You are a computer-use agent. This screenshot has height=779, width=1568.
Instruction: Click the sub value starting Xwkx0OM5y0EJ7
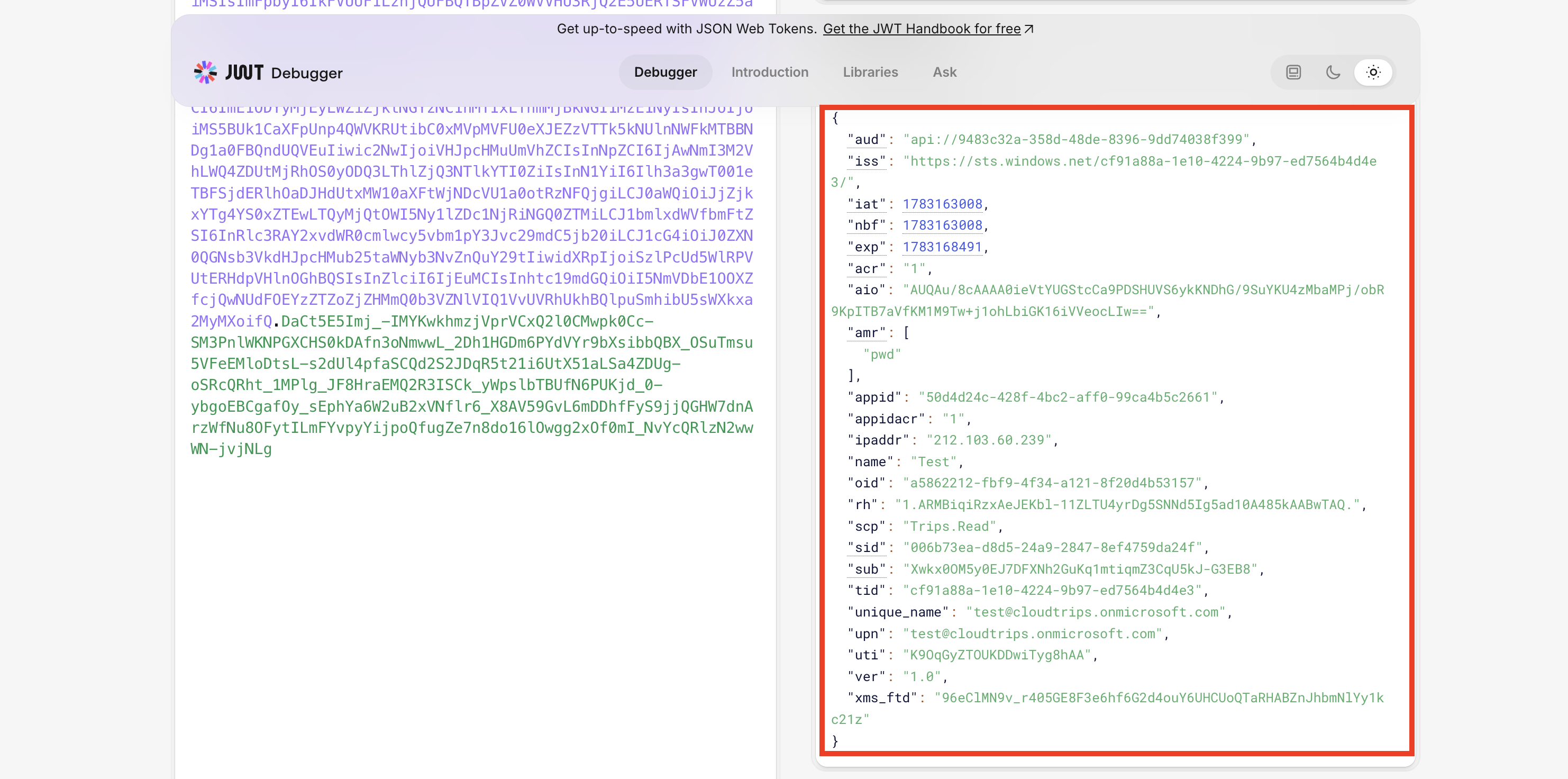[1080, 569]
